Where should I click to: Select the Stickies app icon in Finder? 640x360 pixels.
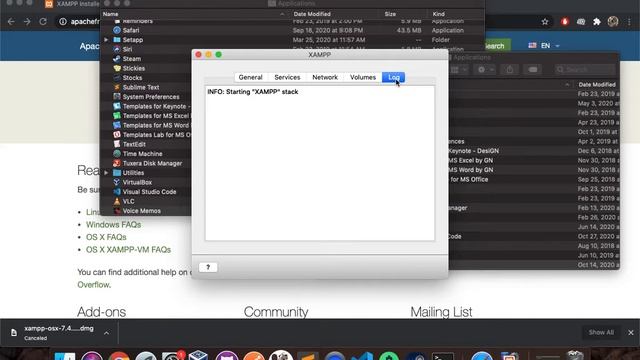[x=117, y=68]
